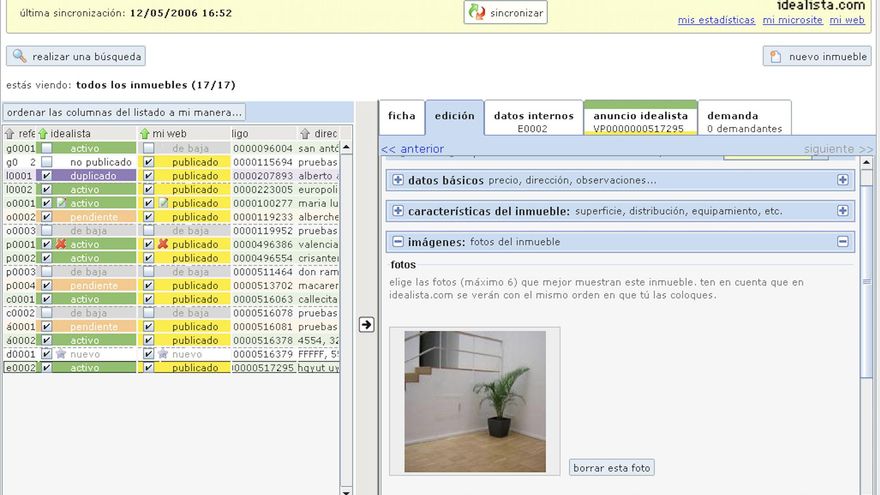Expand características del inmueble section

pos(398,211)
